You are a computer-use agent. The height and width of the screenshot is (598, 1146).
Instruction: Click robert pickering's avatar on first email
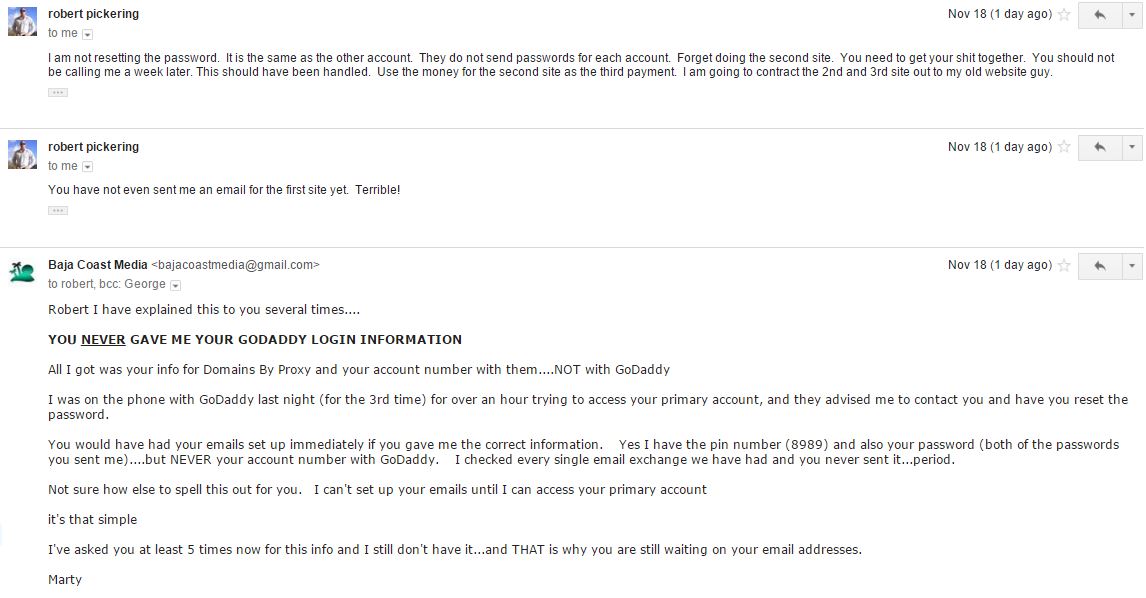tap(22, 22)
